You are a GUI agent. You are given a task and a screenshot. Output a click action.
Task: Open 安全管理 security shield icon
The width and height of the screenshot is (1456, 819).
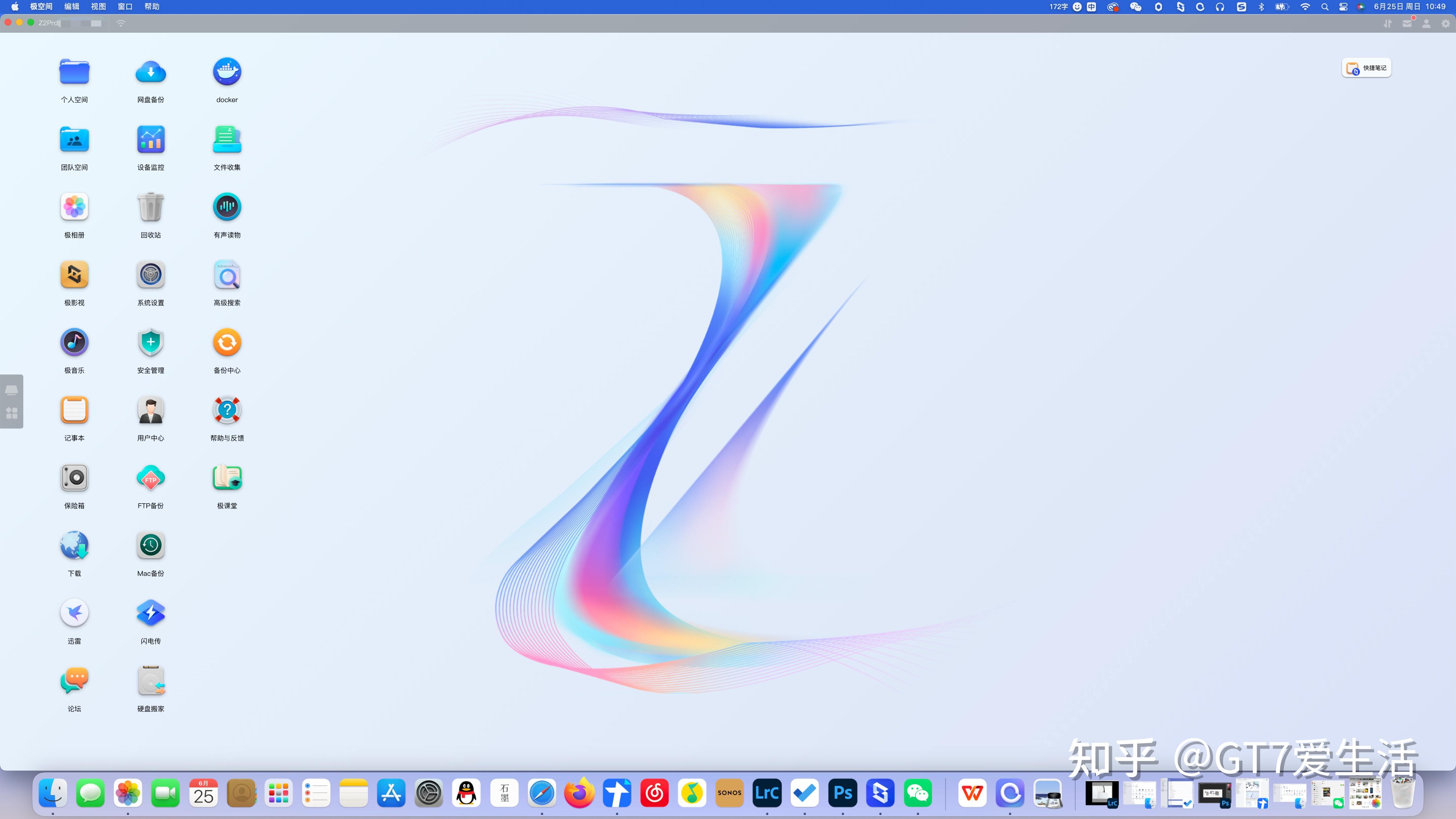(x=150, y=342)
